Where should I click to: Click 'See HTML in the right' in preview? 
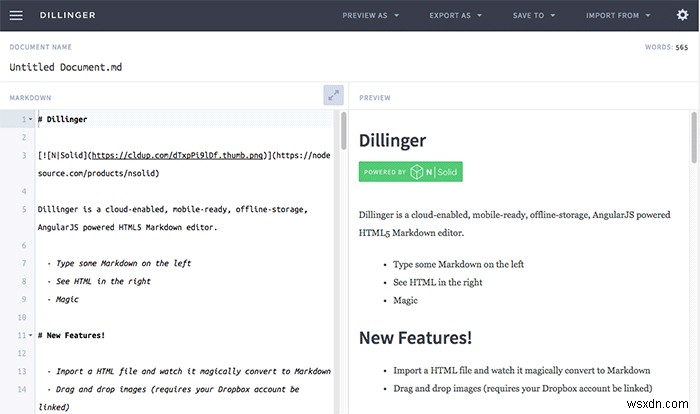[x=438, y=282]
